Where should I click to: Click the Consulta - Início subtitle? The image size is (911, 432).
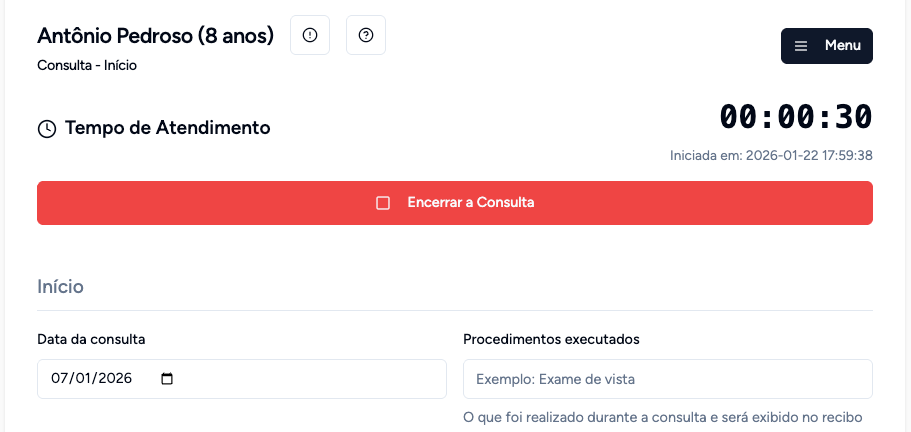(x=87, y=66)
